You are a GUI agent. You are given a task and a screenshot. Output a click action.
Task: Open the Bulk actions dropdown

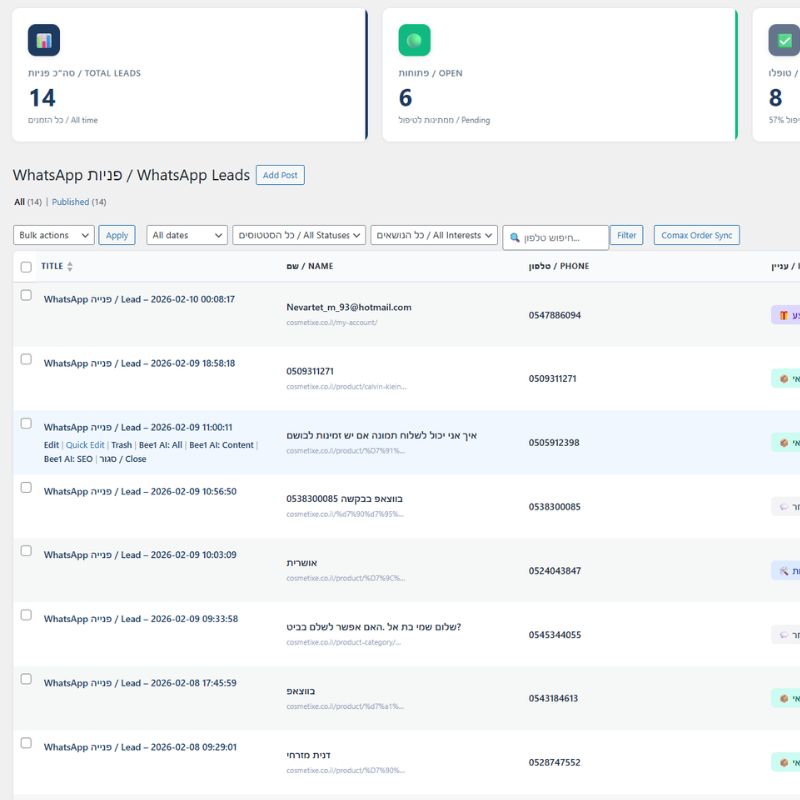click(x=54, y=235)
